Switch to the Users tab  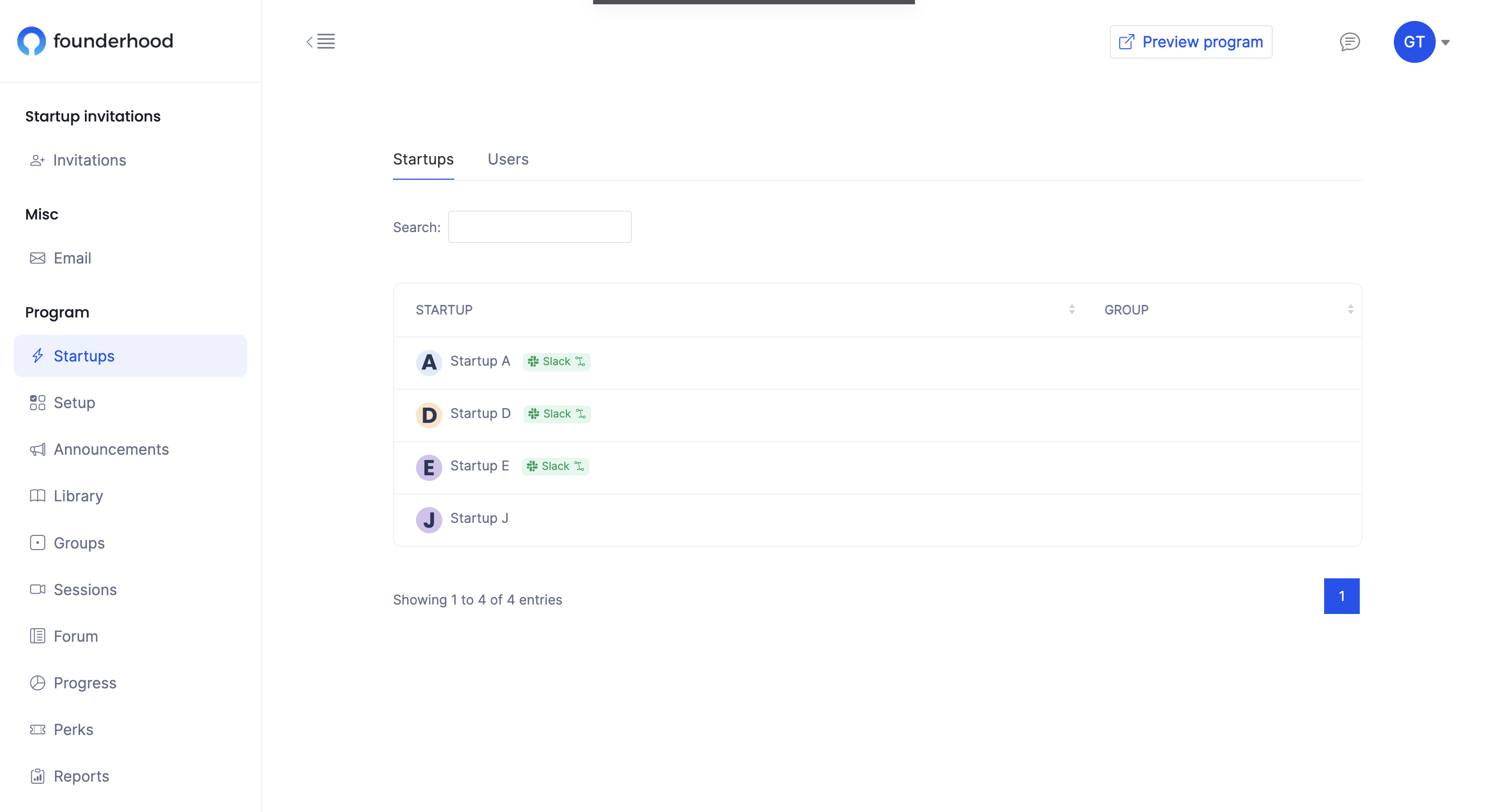(507, 159)
